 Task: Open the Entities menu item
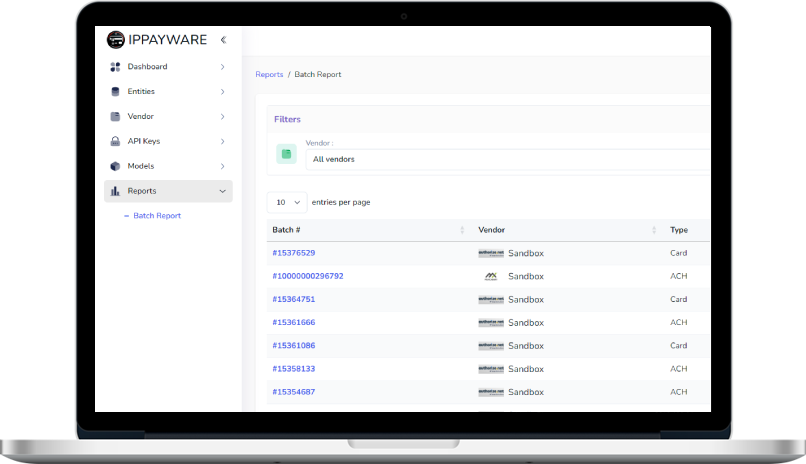141,92
